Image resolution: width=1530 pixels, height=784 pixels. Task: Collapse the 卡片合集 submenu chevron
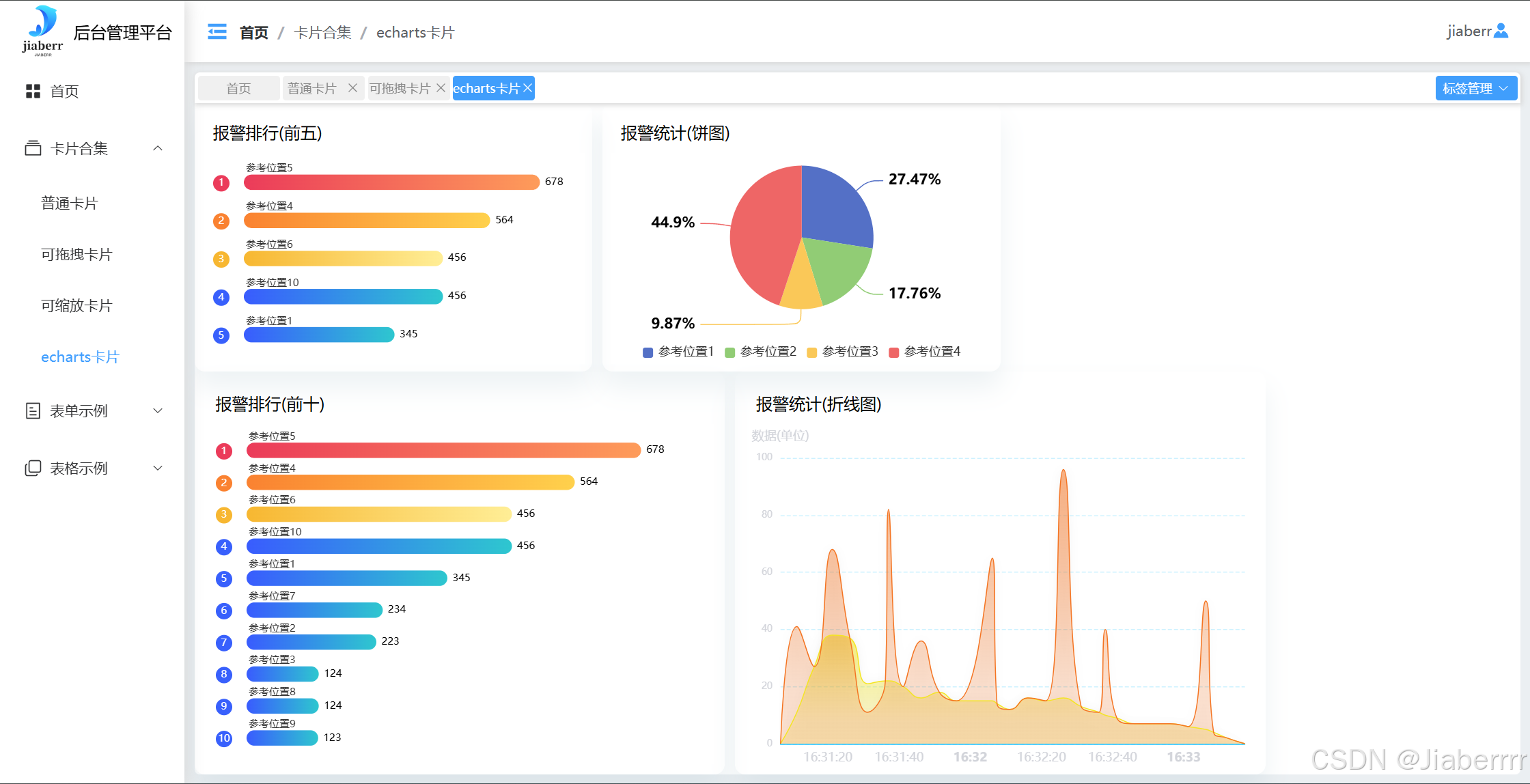coord(158,148)
